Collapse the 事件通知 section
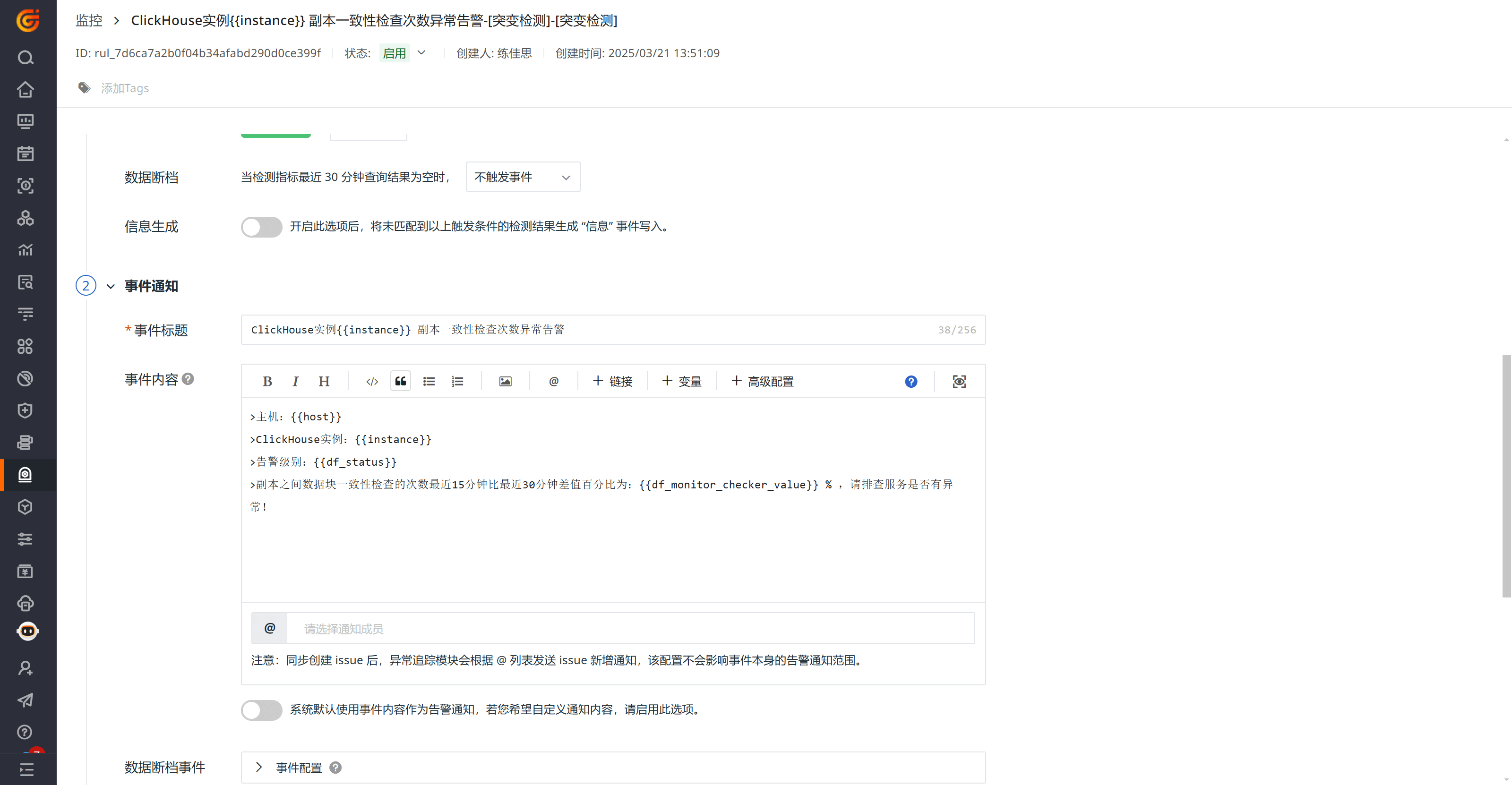This screenshot has height=785, width=1512. point(111,286)
